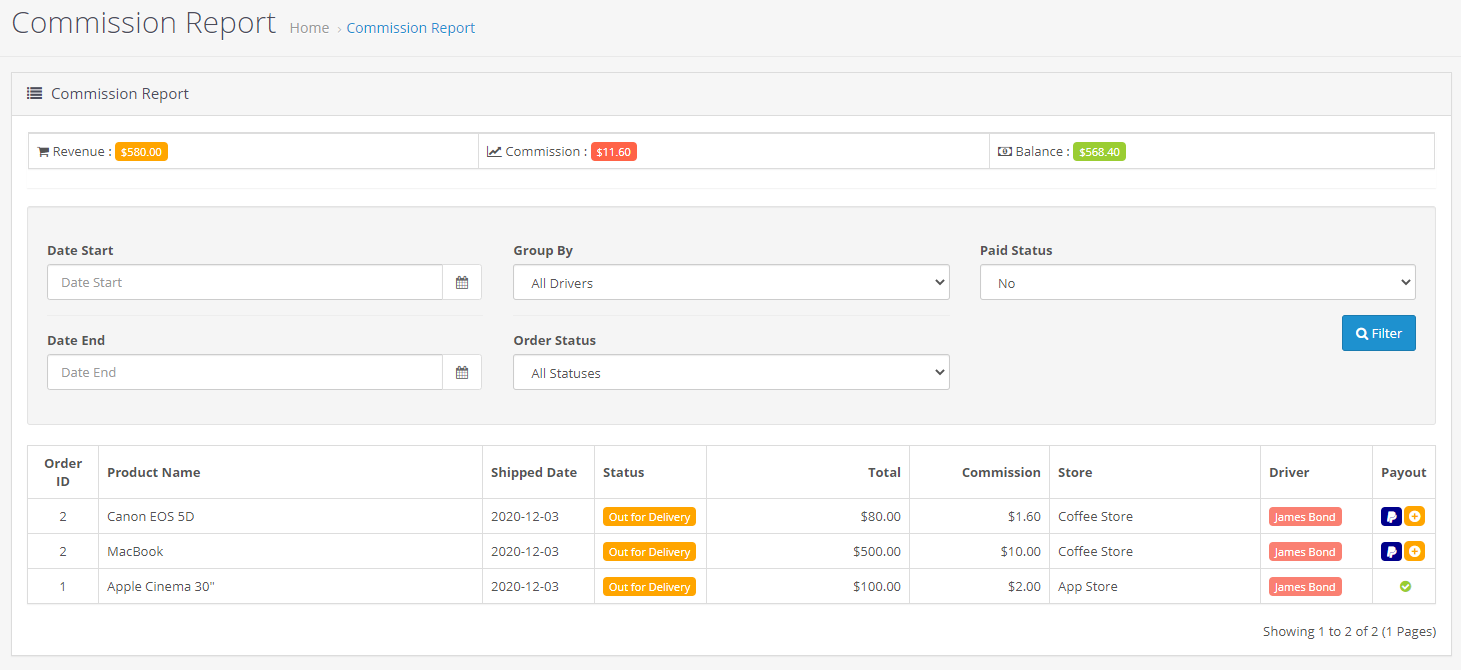Viewport: 1461px width, 670px height.
Task: Click the line chart icon beside Commission
Action: [494, 152]
